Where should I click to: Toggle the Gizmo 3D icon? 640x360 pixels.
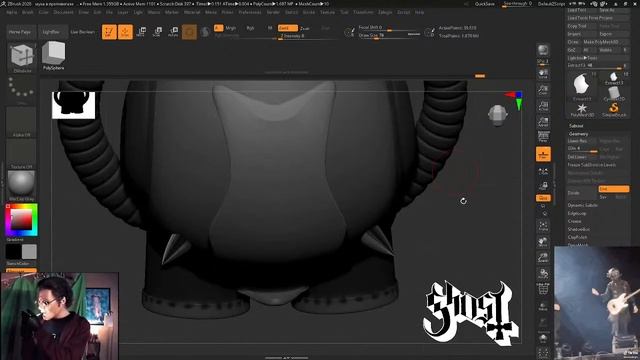pyautogui.click(x=189, y=32)
